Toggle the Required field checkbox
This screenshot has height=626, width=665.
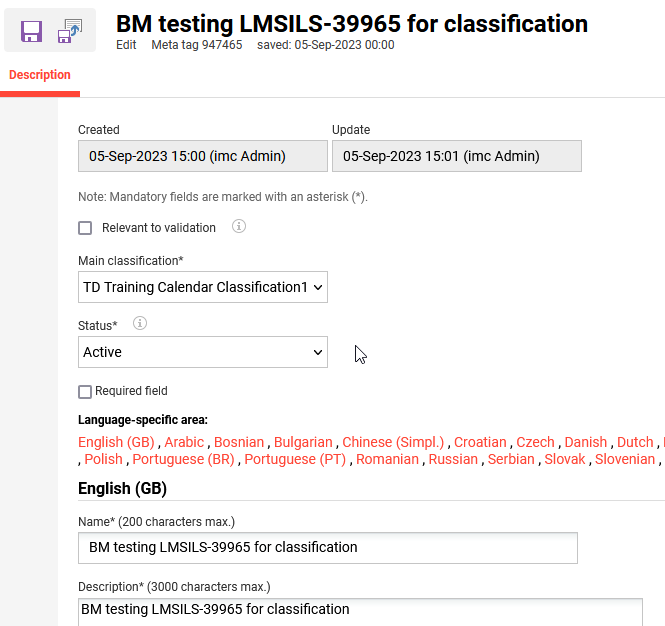[x=85, y=391]
